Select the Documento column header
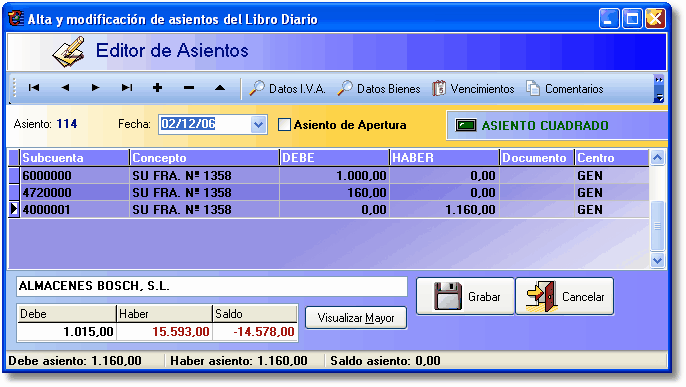 point(537,158)
